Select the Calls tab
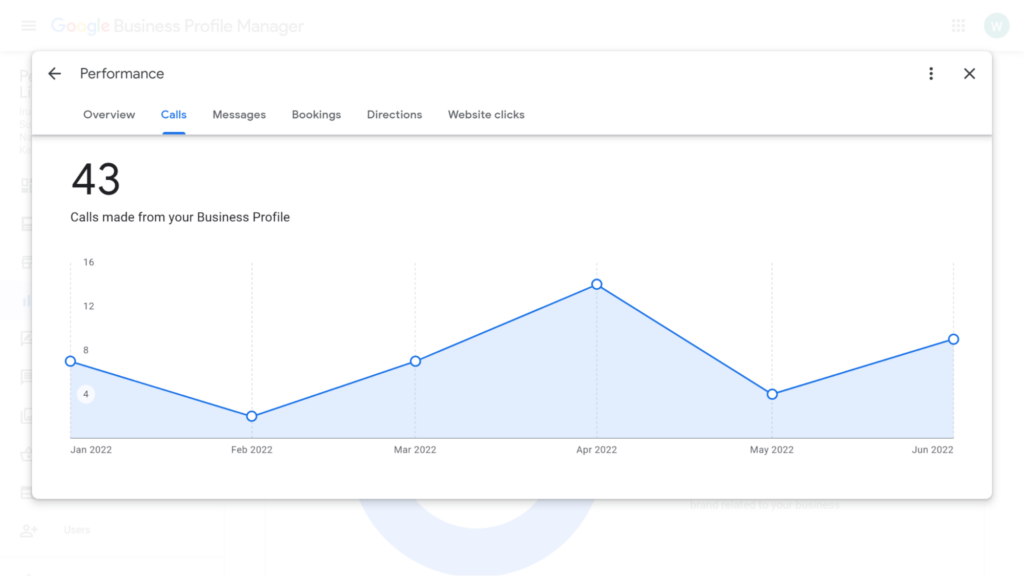Viewport: 1024px width, 576px height. pyautogui.click(x=174, y=114)
